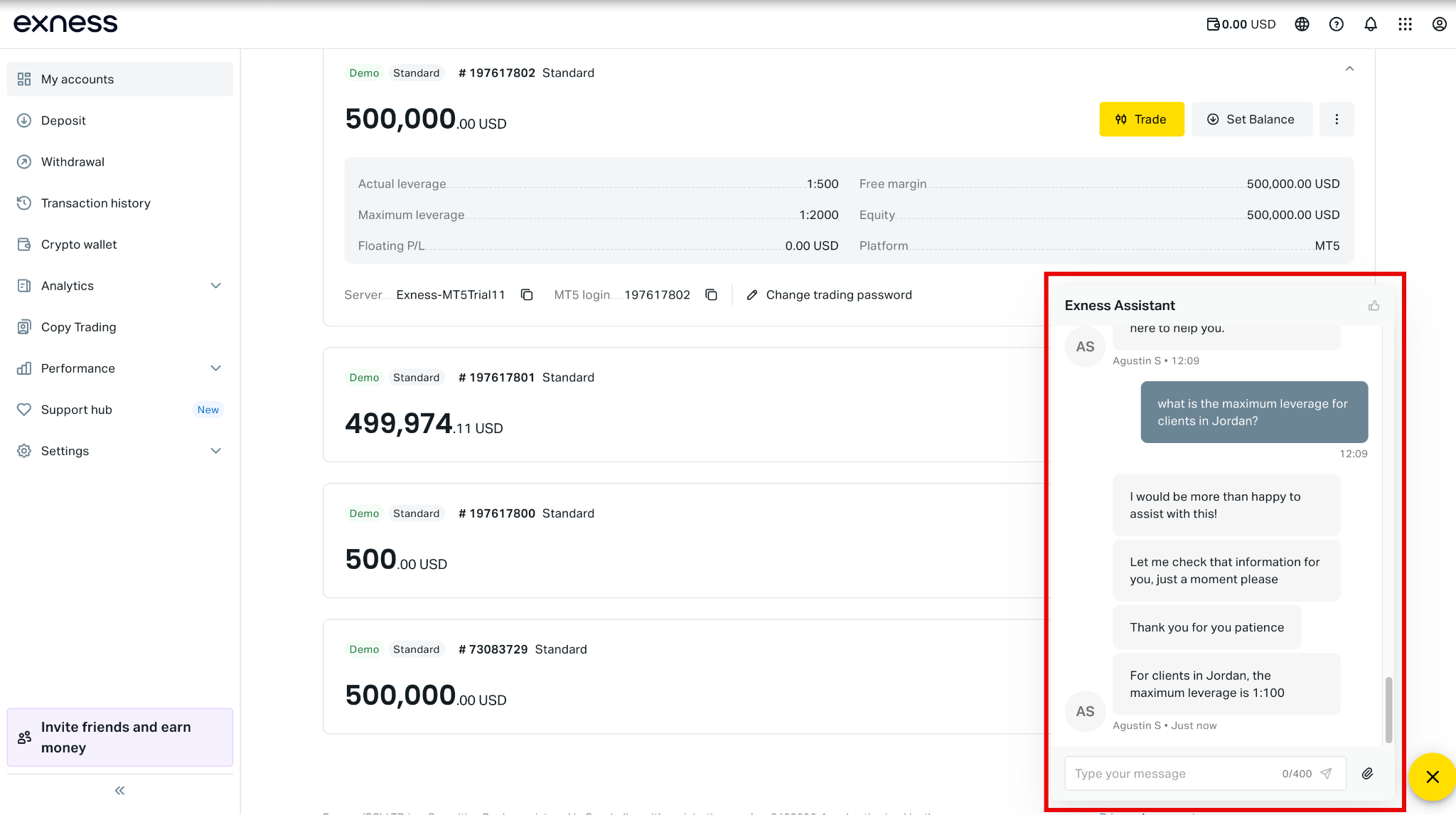Open the apps grid menu

pyautogui.click(x=1405, y=24)
